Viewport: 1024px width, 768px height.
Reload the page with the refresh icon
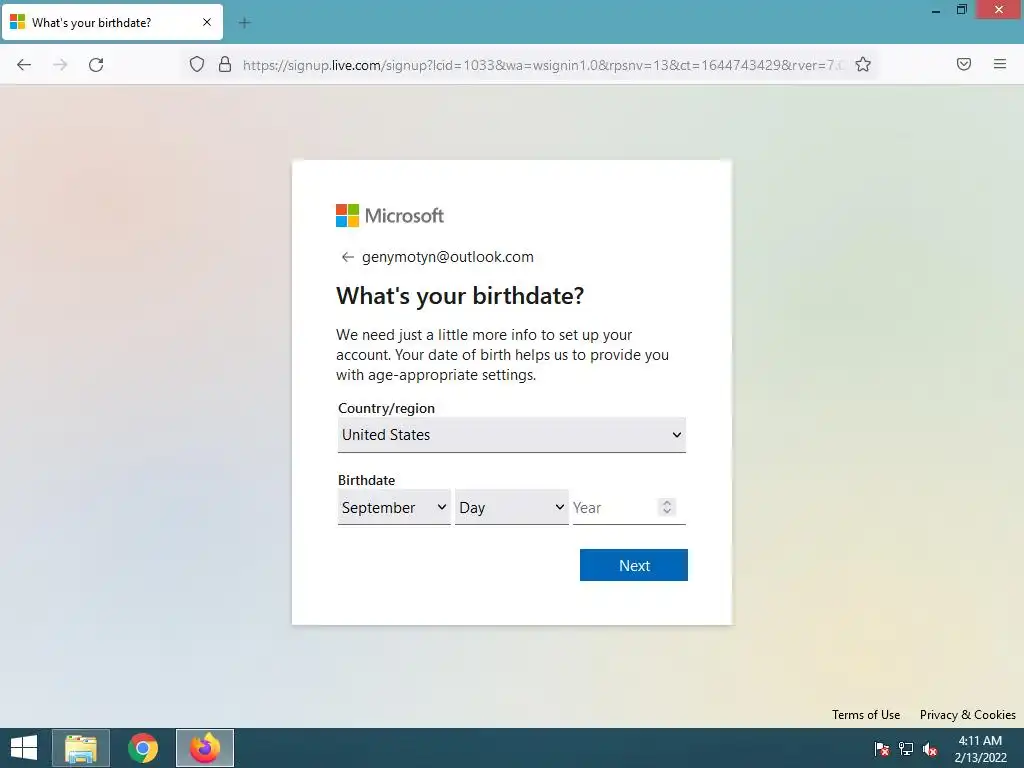(96, 65)
